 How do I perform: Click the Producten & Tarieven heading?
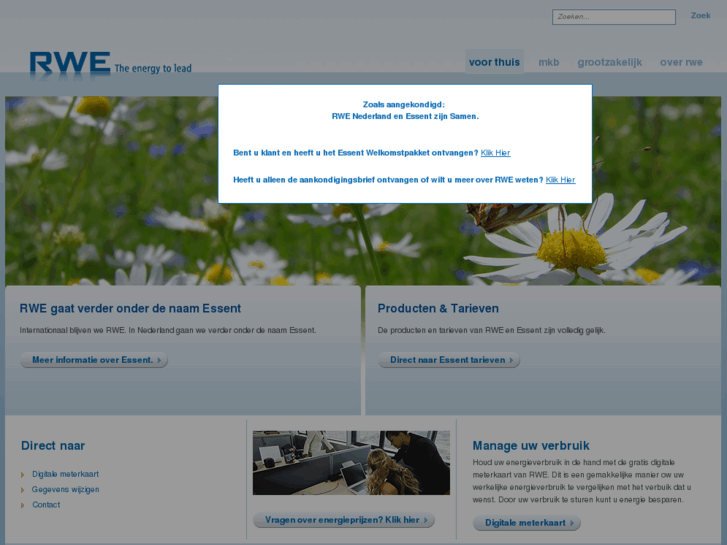point(438,308)
